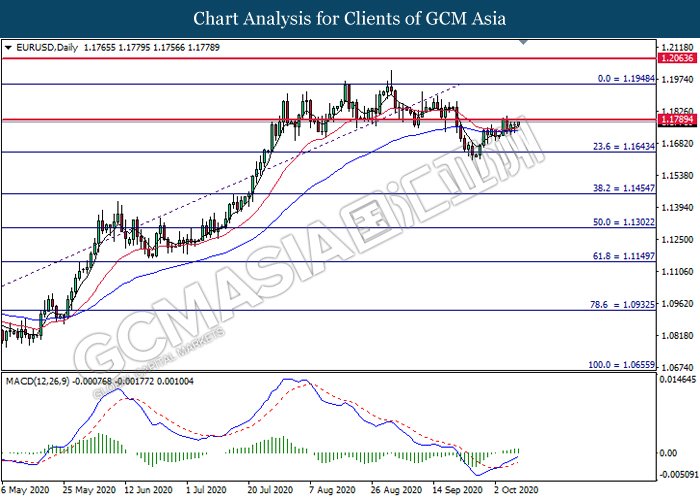The height and width of the screenshot is (500, 700).
Task: Click the 2 Oct 2020 date label
Action: coord(516,490)
